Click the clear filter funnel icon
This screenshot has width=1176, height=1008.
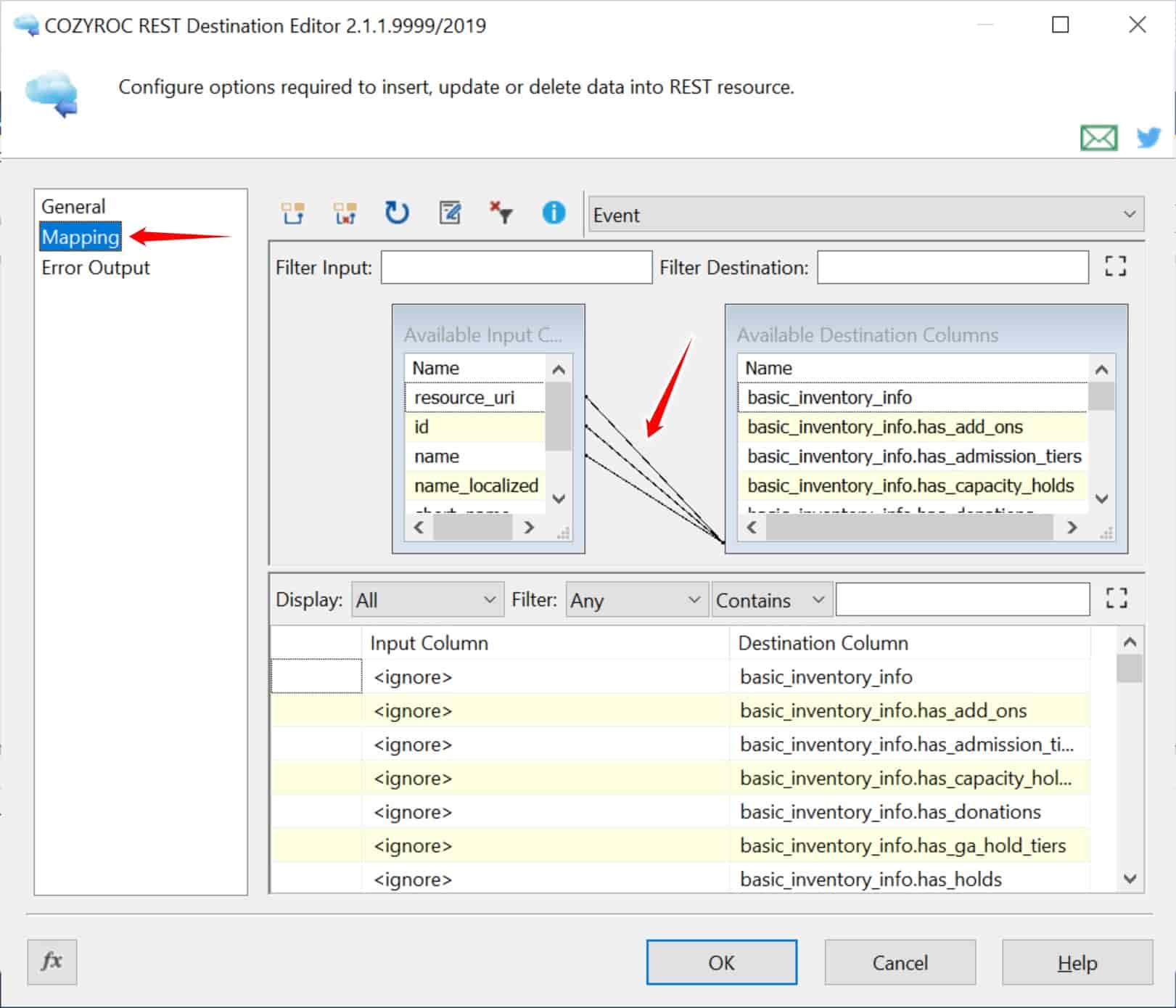501,213
